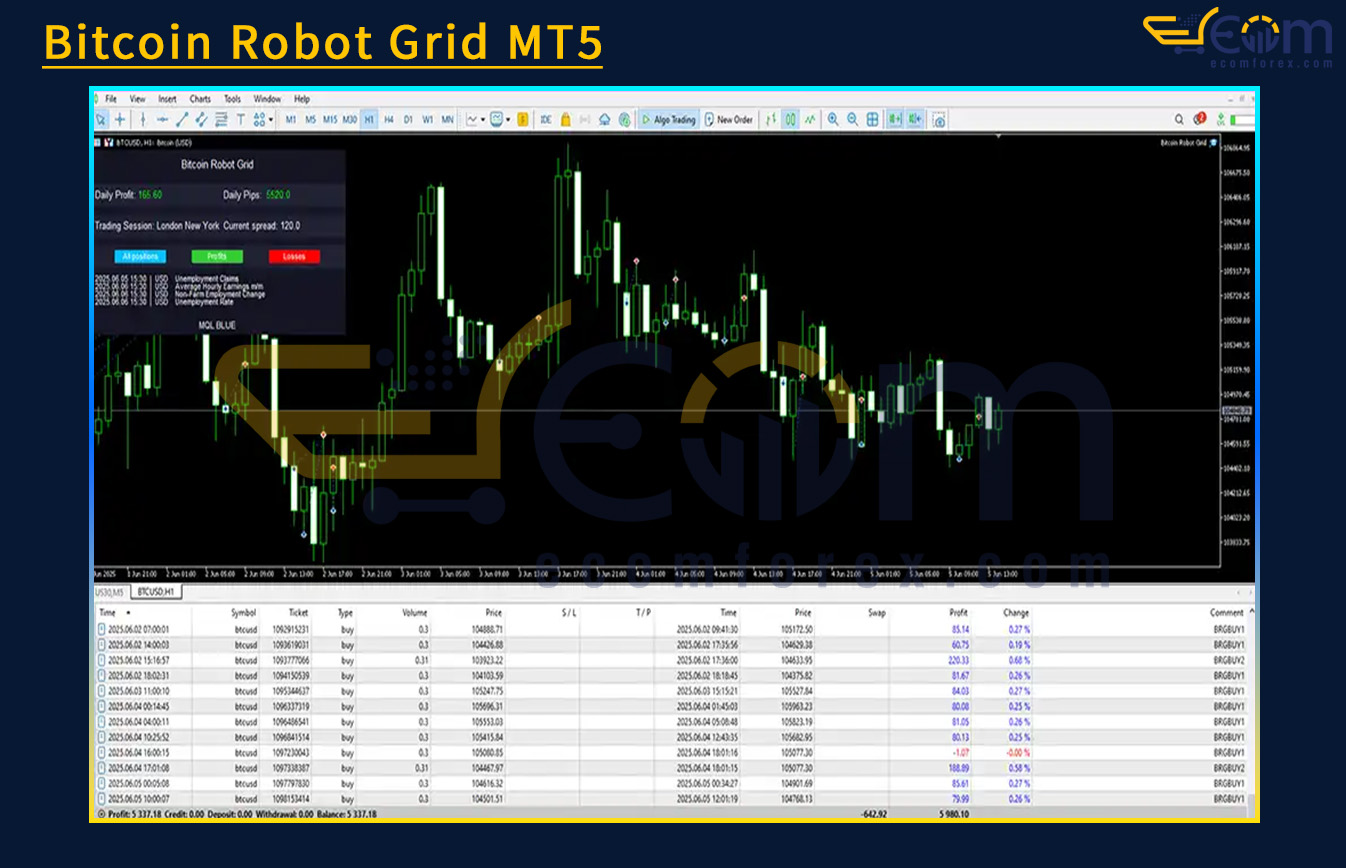Select the D1 timeframe
Screen dimensions: 1346x868
click(408, 120)
